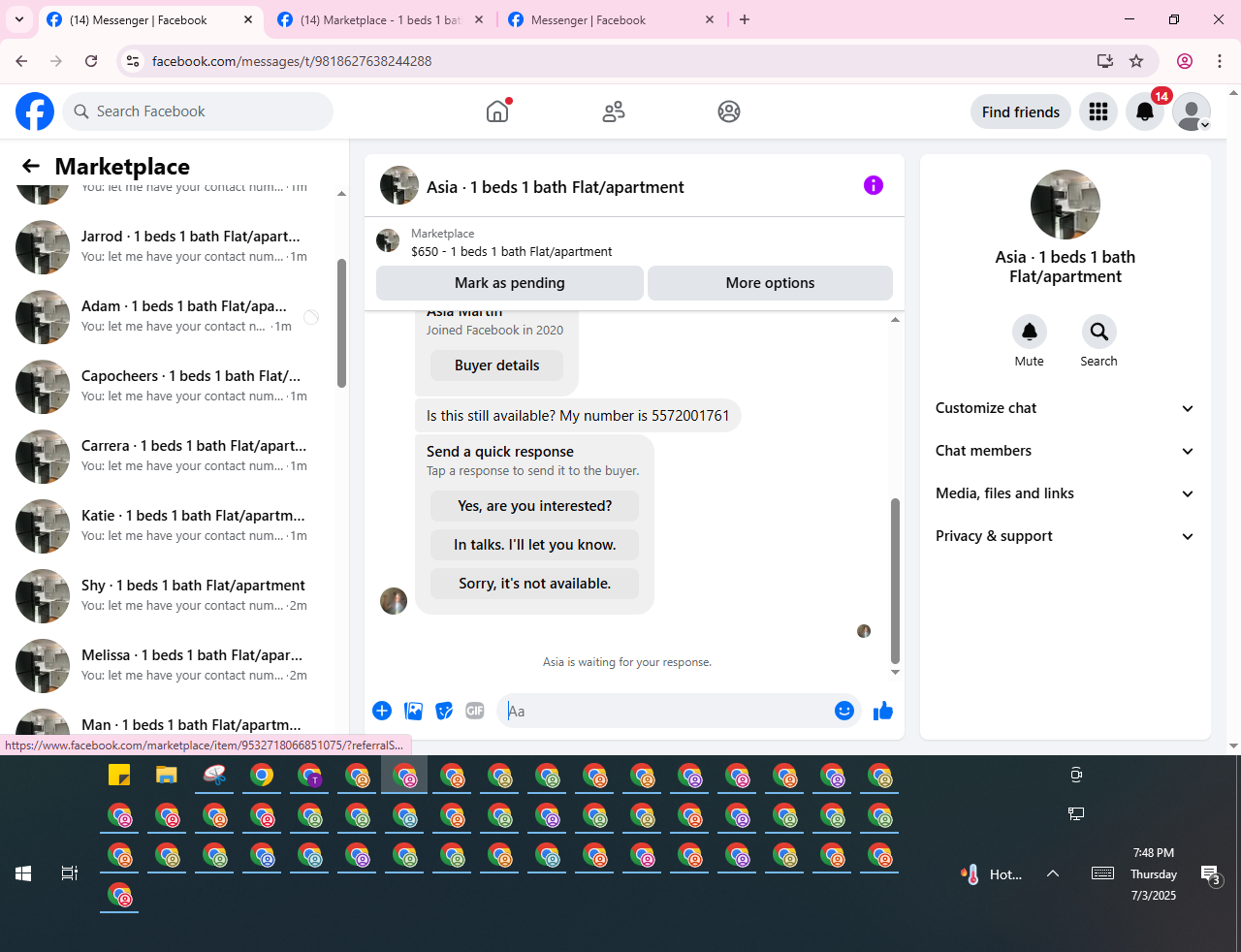Open Adam conversation in chat list
The image size is (1241, 952).
[x=170, y=317]
